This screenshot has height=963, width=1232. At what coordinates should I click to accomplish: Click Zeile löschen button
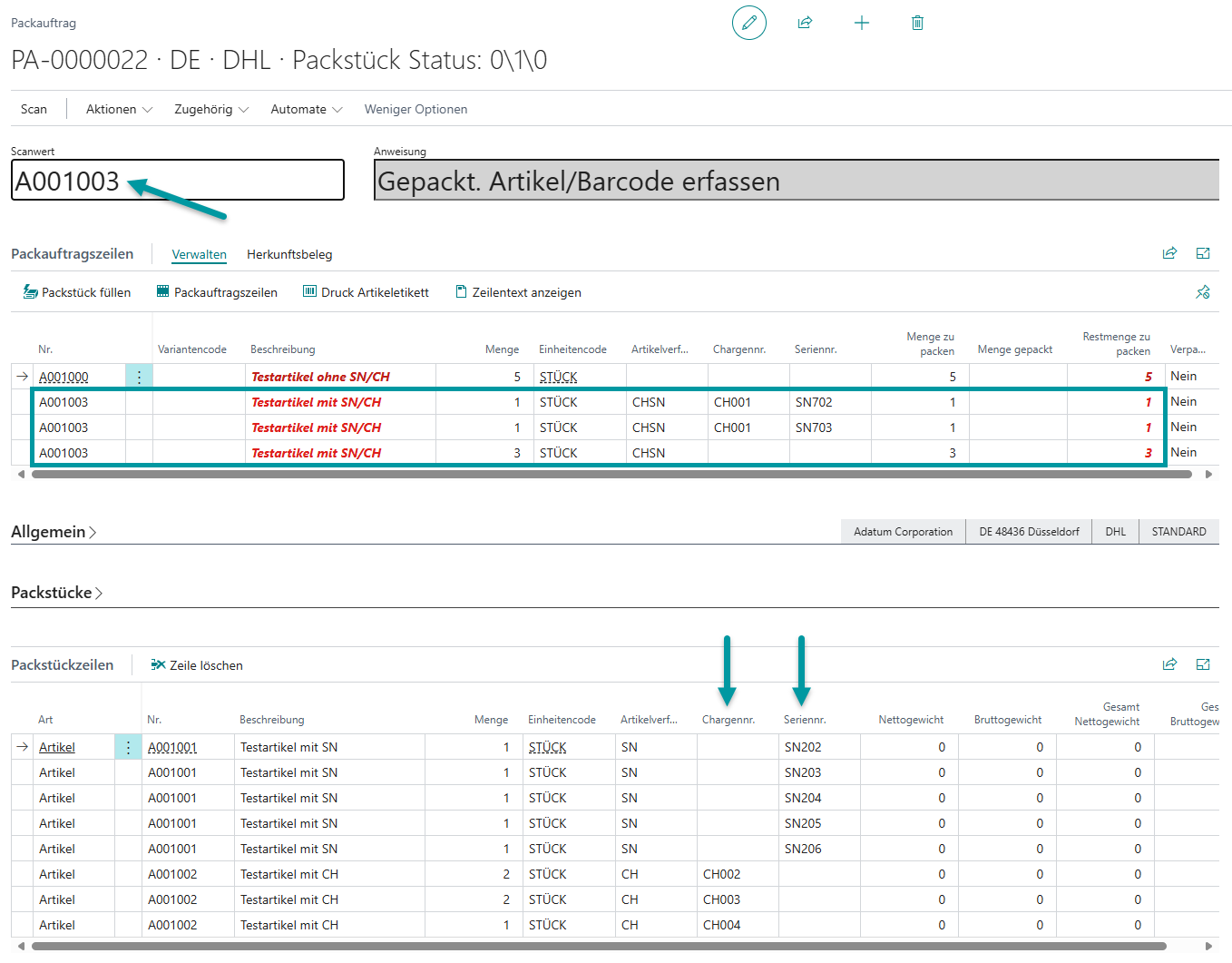coord(197,665)
